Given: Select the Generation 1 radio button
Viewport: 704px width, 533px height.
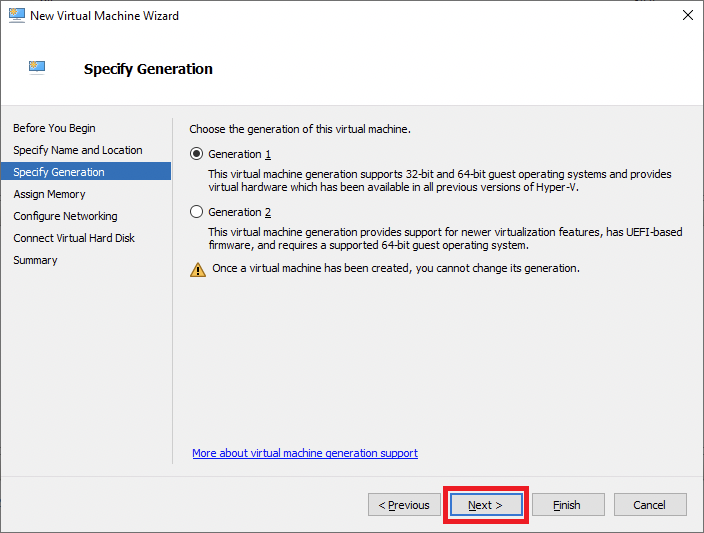Looking at the screenshot, I should click(197, 154).
